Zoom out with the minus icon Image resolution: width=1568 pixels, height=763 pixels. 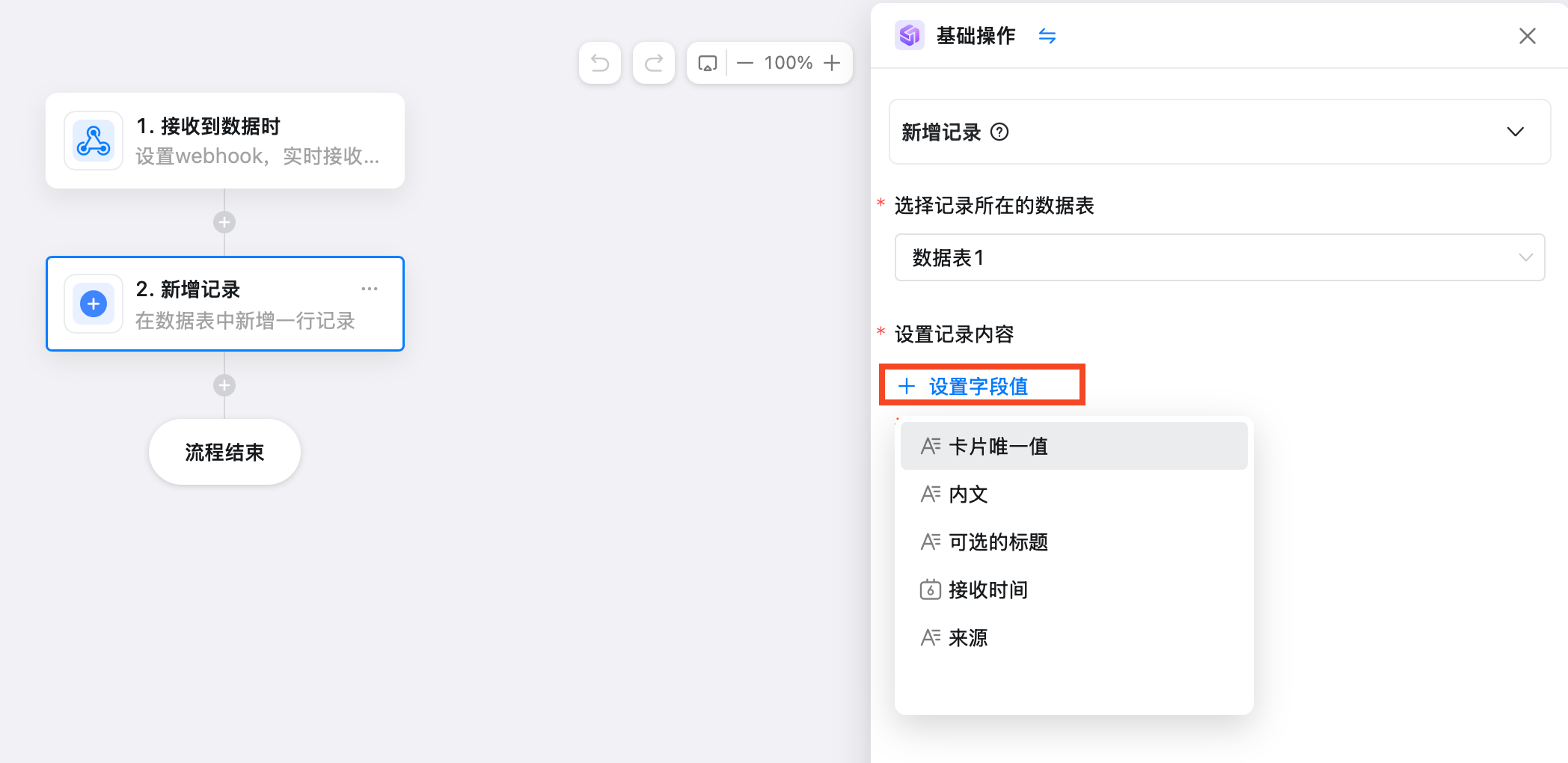pos(744,63)
